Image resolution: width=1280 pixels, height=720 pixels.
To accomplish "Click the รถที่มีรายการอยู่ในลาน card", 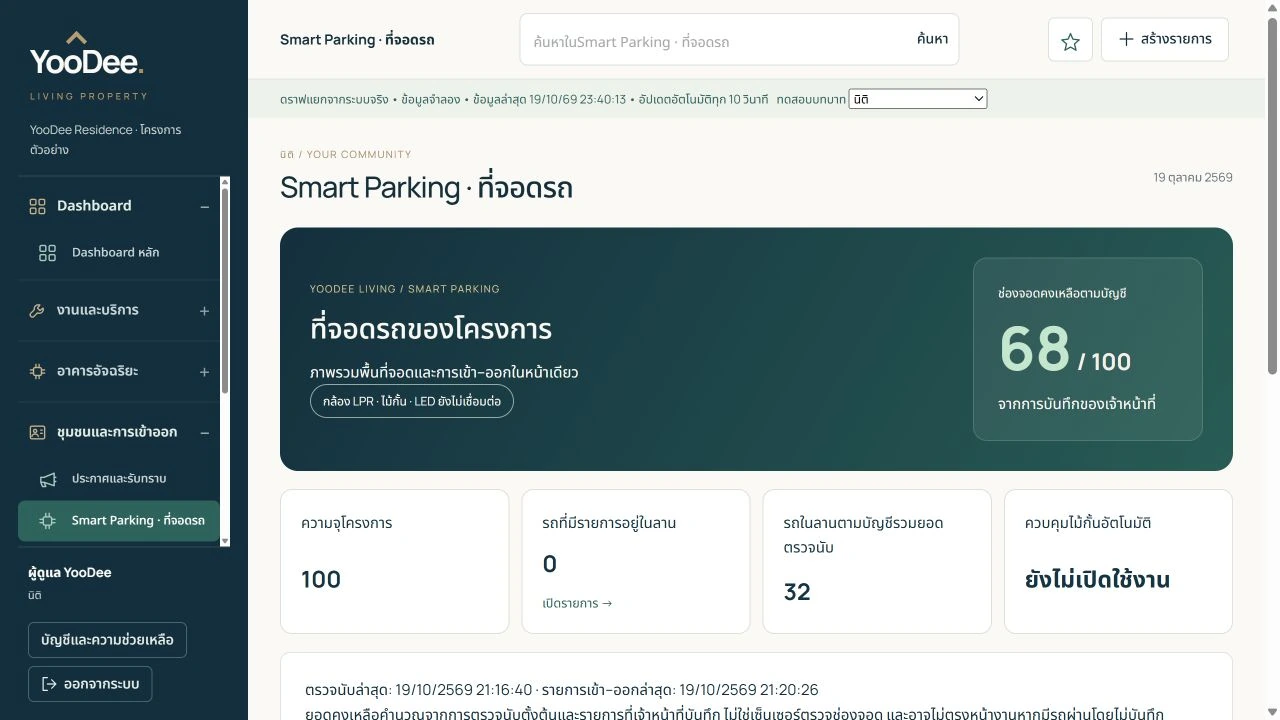I will point(636,561).
